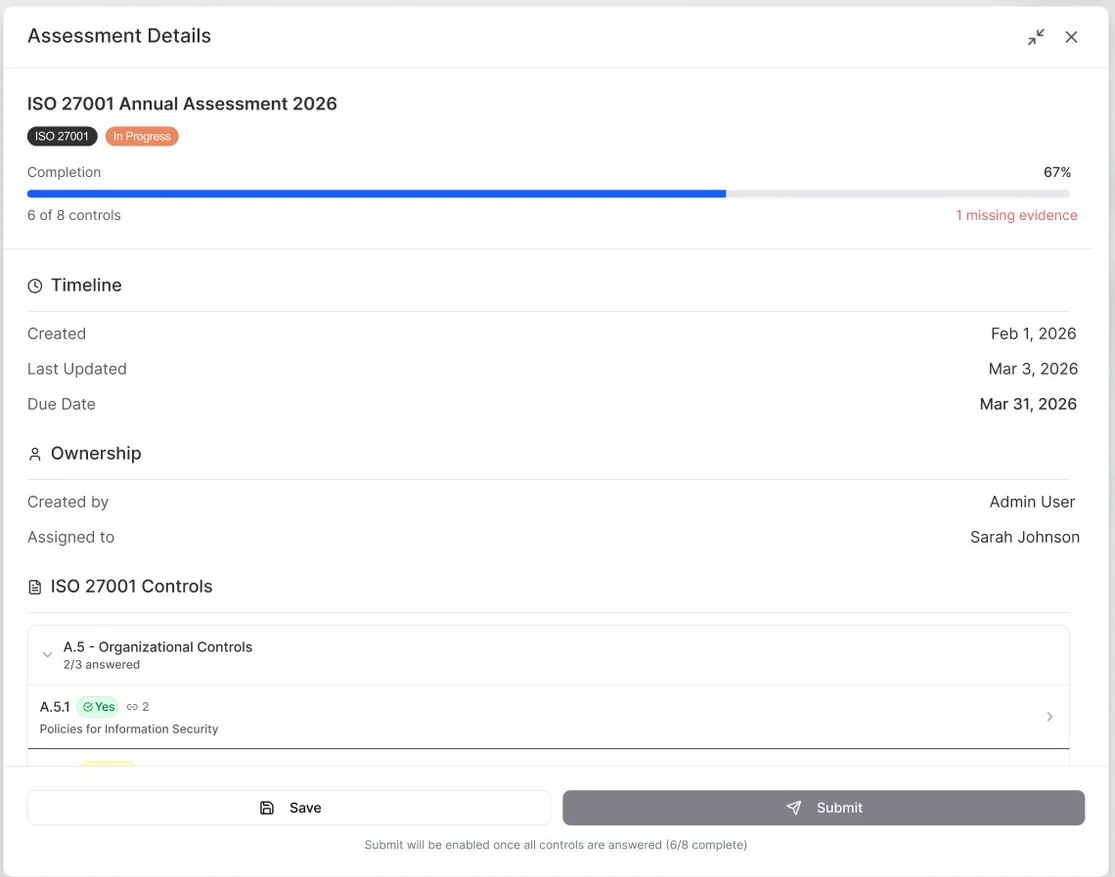The height and width of the screenshot is (877, 1115).
Task: Click the Yes answer badge on A.5.1
Action: (98, 707)
